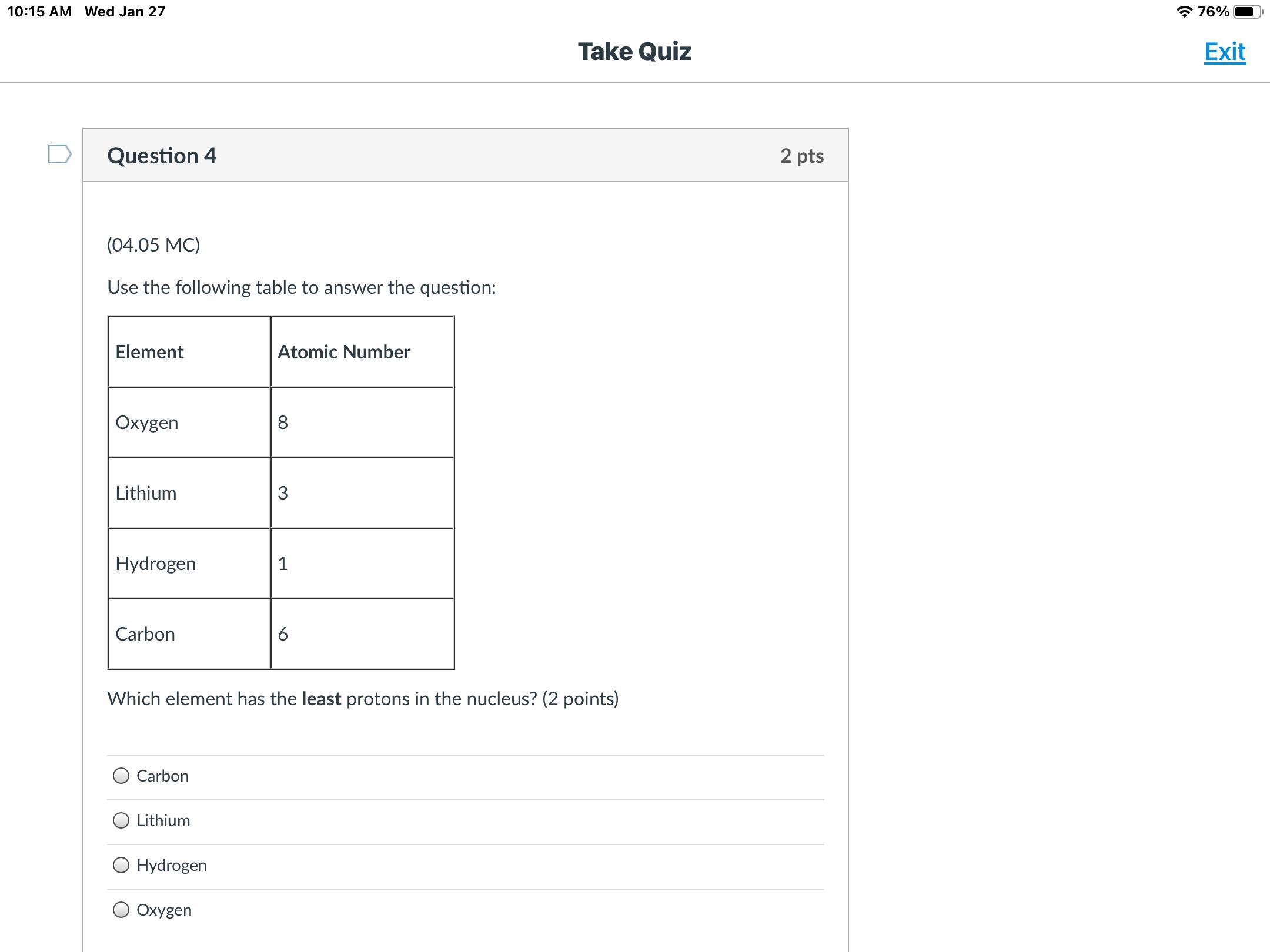Tap the Take Quiz title
The width and height of the screenshot is (1270, 952).
point(634,52)
